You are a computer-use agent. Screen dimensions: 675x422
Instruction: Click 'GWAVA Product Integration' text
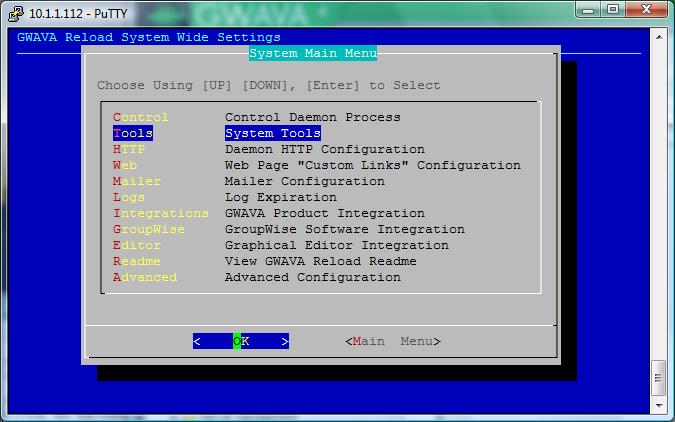325,213
